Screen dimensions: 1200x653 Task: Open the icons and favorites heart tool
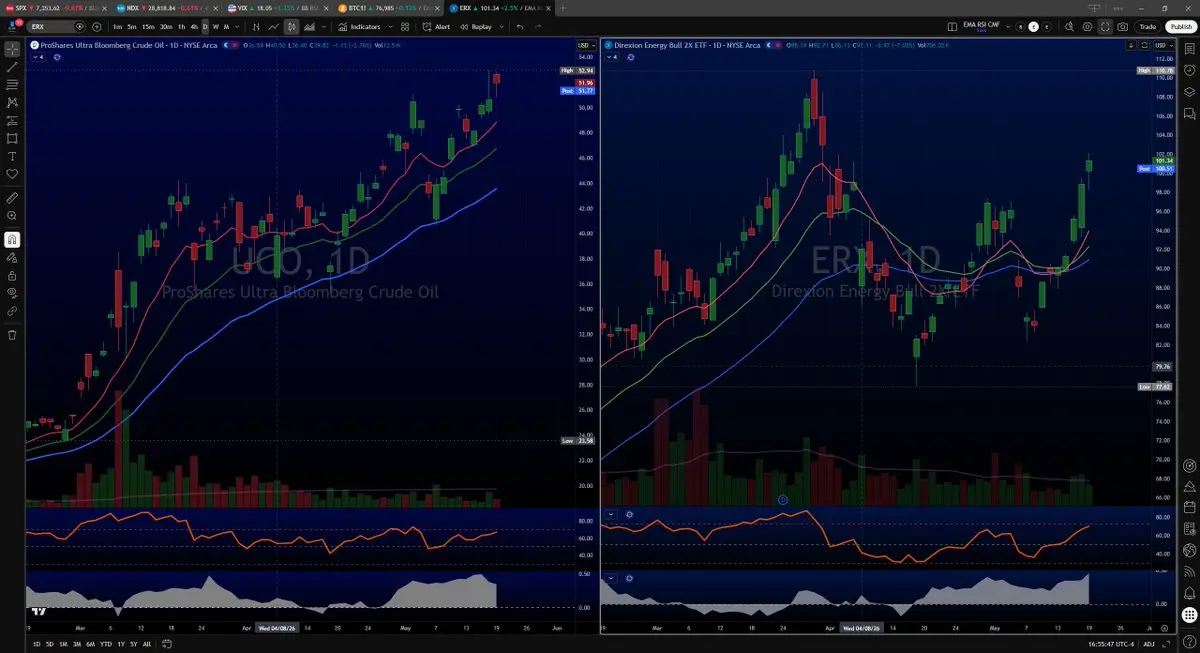tap(12, 174)
